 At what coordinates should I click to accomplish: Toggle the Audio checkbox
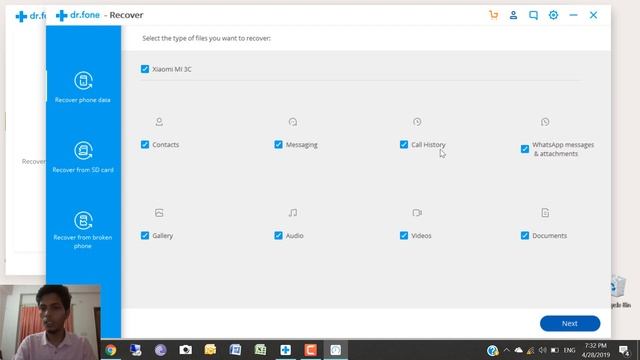(278, 236)
